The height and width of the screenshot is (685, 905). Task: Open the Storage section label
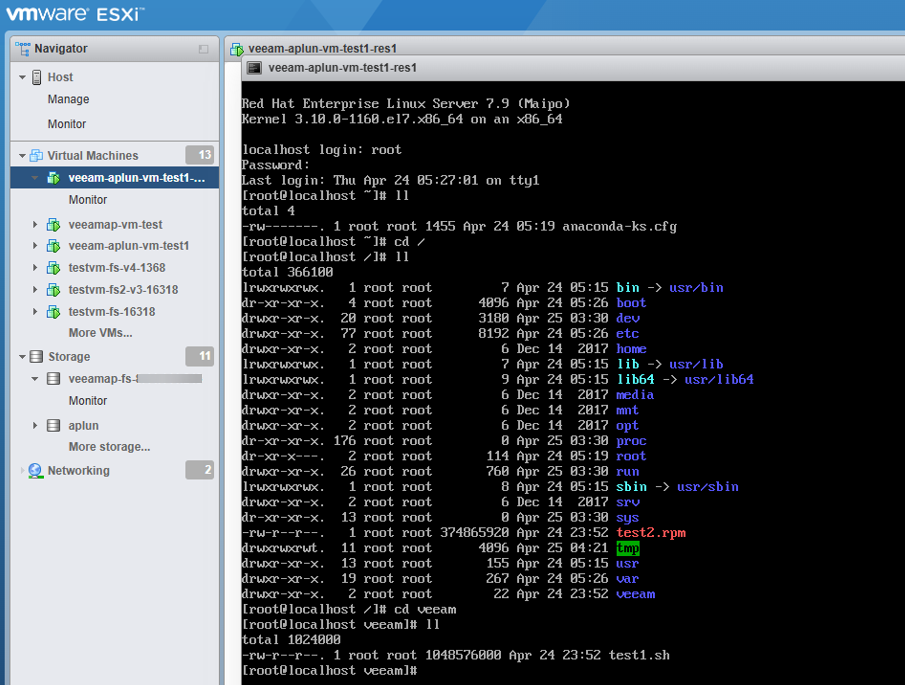69,357
